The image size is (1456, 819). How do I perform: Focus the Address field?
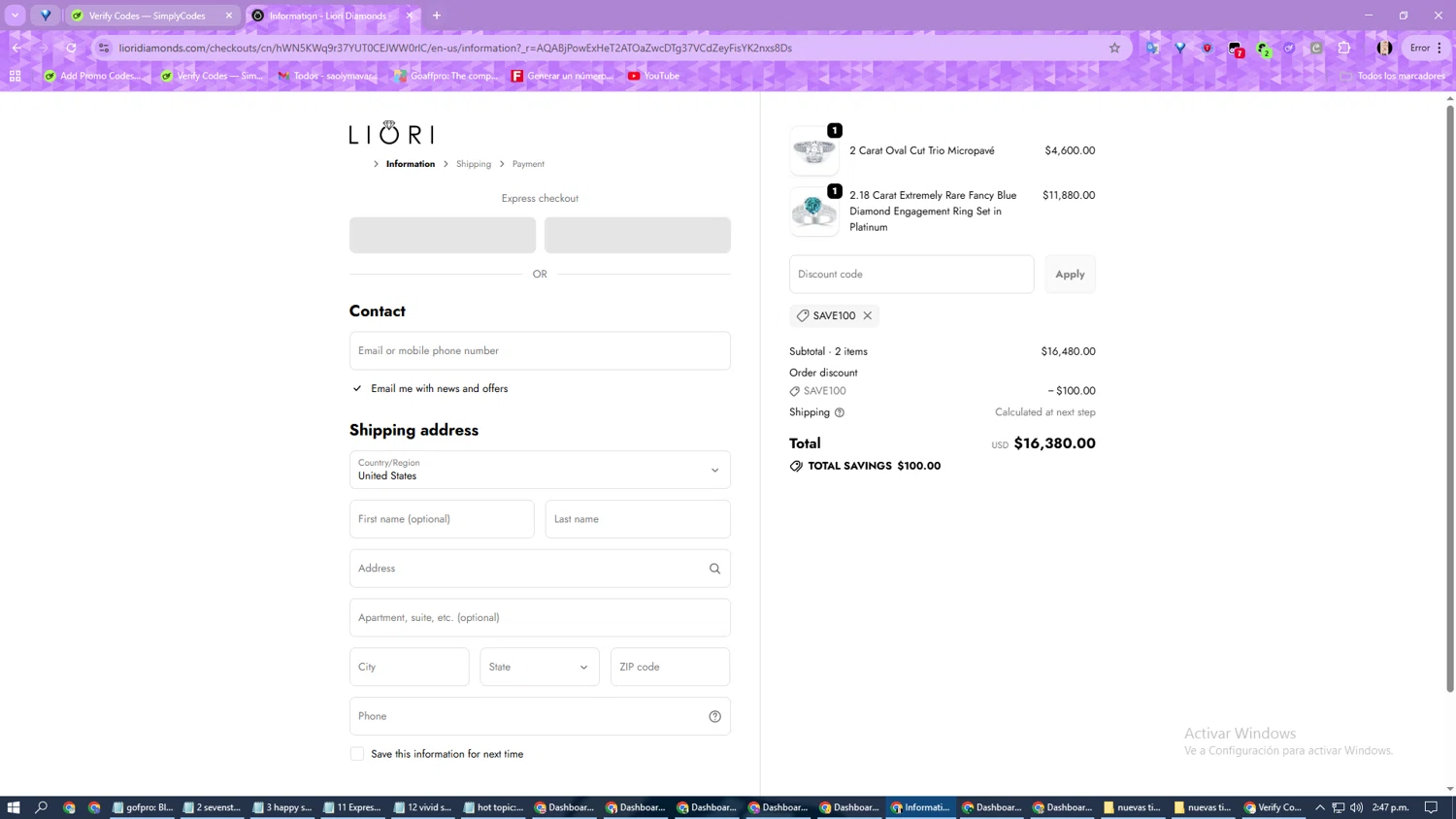(x=540, y=569)
